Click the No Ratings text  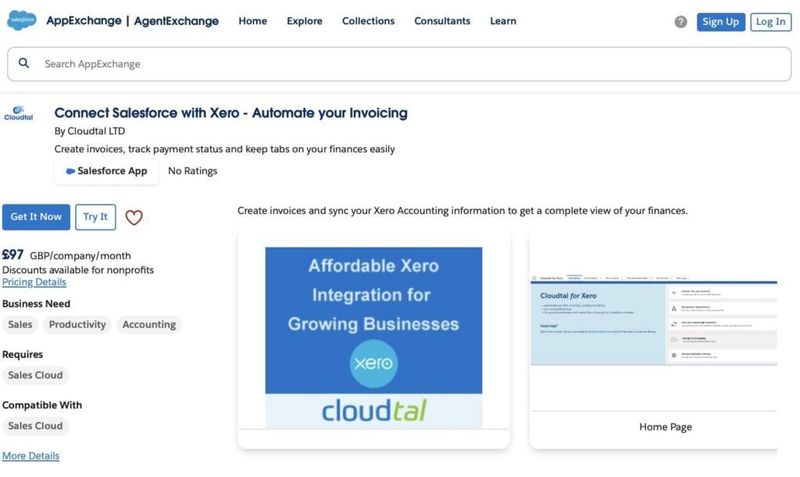tap(192, 171)
